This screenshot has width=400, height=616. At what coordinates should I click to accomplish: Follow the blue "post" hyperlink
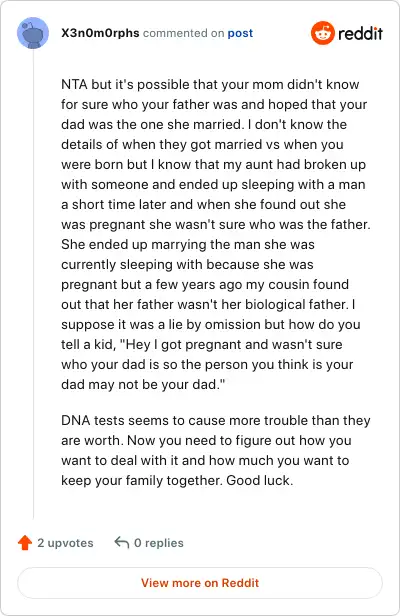(x=240, y=33)
